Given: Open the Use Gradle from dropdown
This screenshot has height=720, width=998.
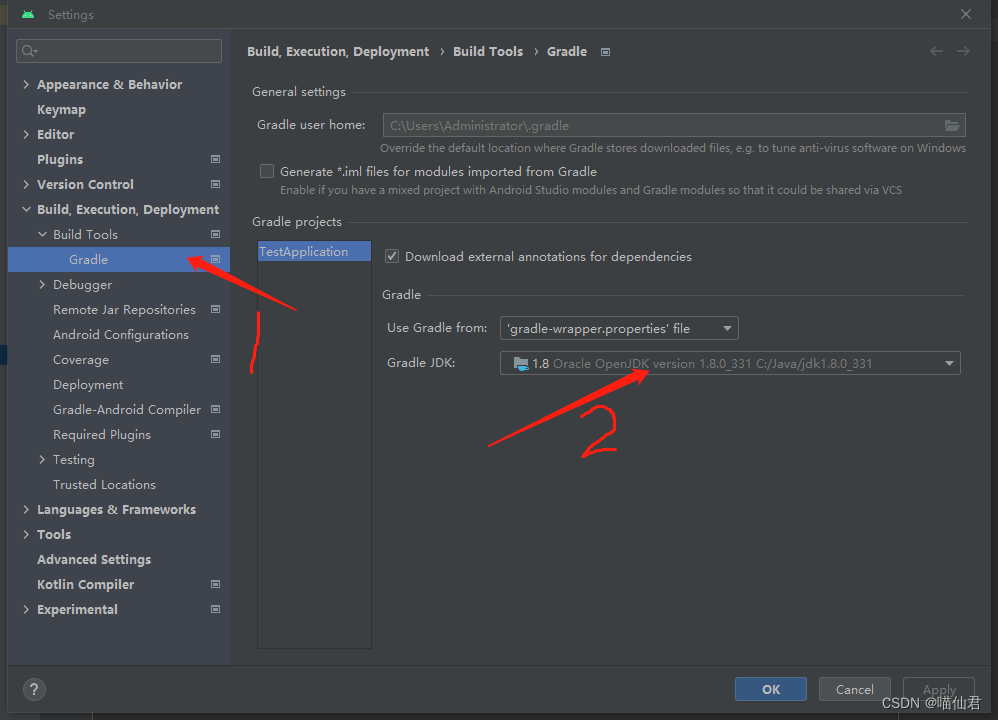Looking at the screenshot, I should point(619,328).
